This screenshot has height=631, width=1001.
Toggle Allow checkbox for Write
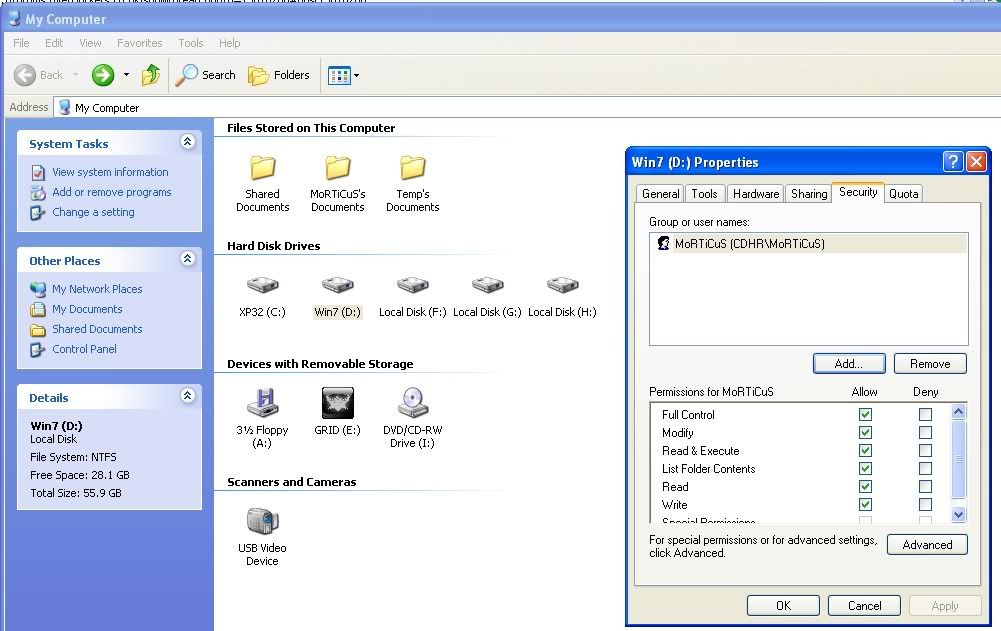pos(866,505)
